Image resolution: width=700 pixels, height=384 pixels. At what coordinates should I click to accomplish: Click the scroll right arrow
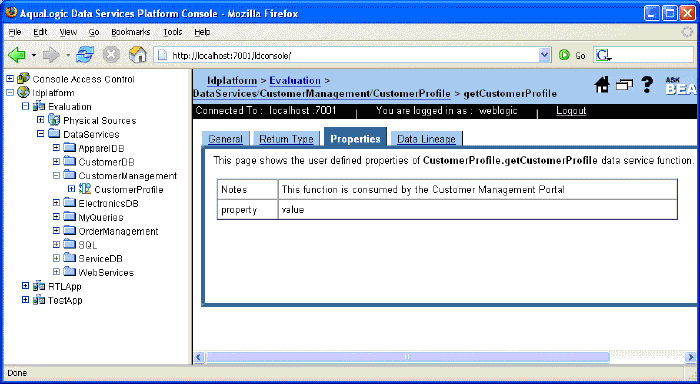(x=691, y=357)
